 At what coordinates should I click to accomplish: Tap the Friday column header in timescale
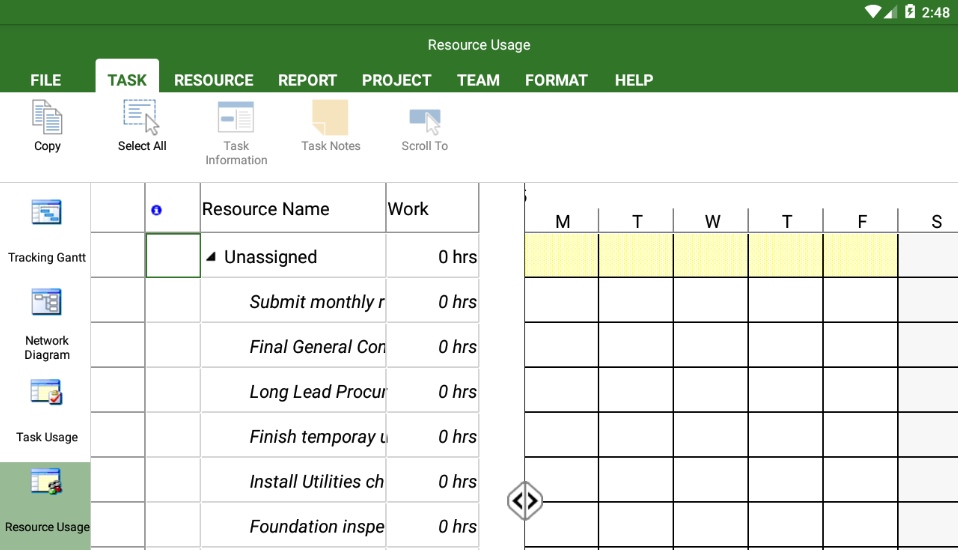(x=861, y=221)
